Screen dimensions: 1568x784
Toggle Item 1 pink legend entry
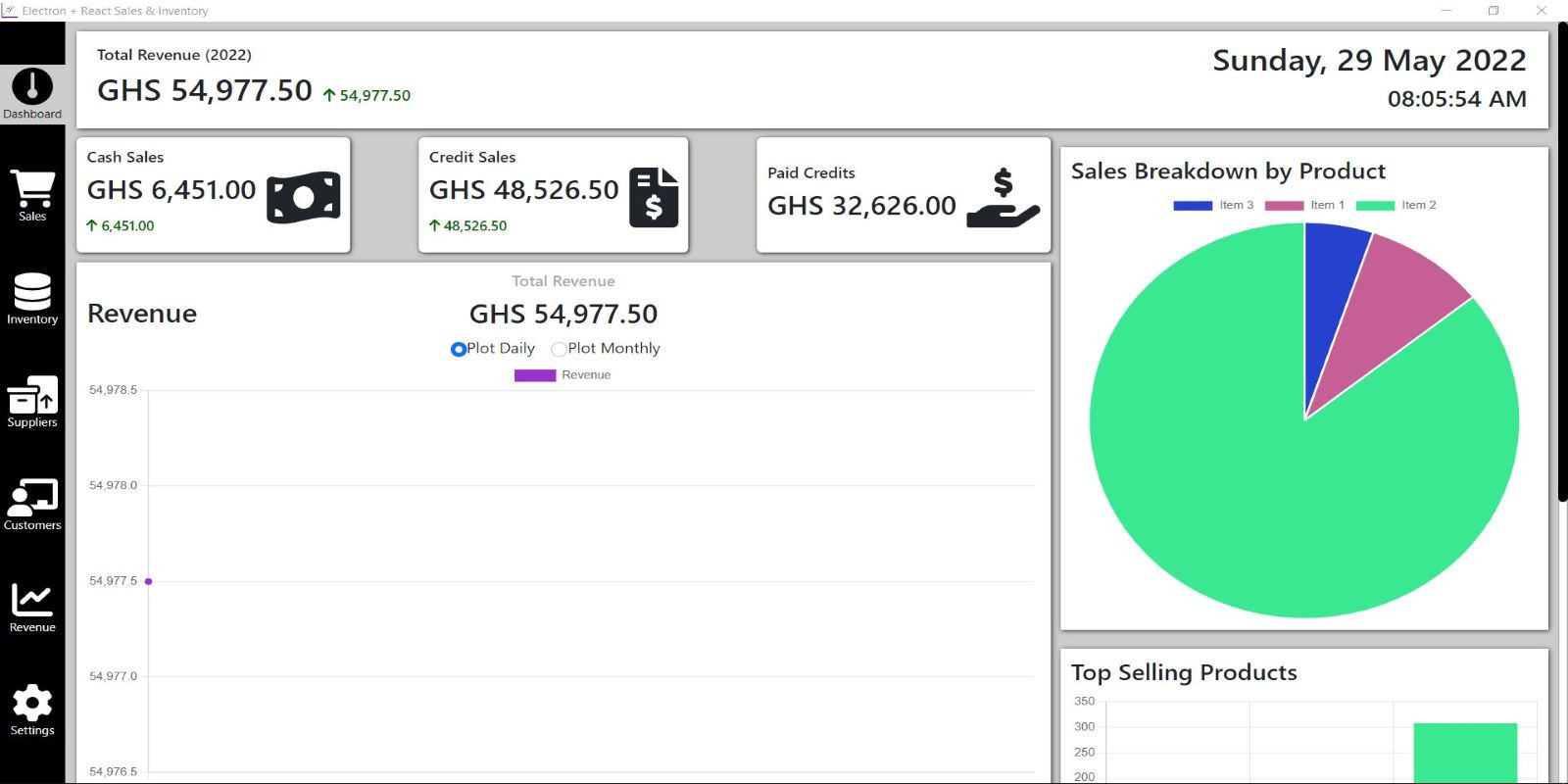pos(1303,206)
